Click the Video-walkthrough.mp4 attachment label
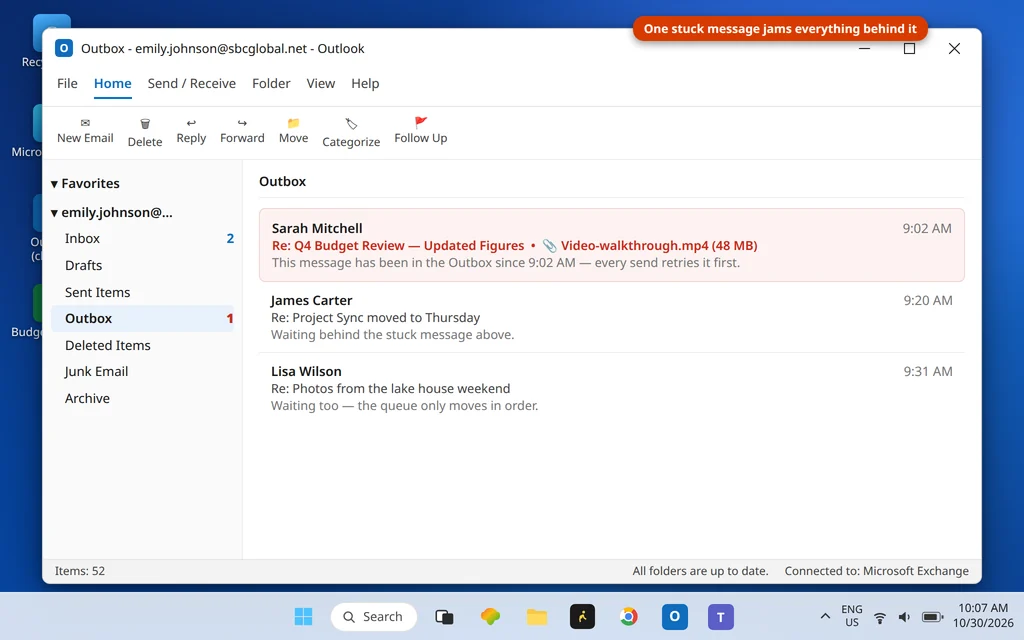Viewport: 1024px width, 640px height. point(659,246)
